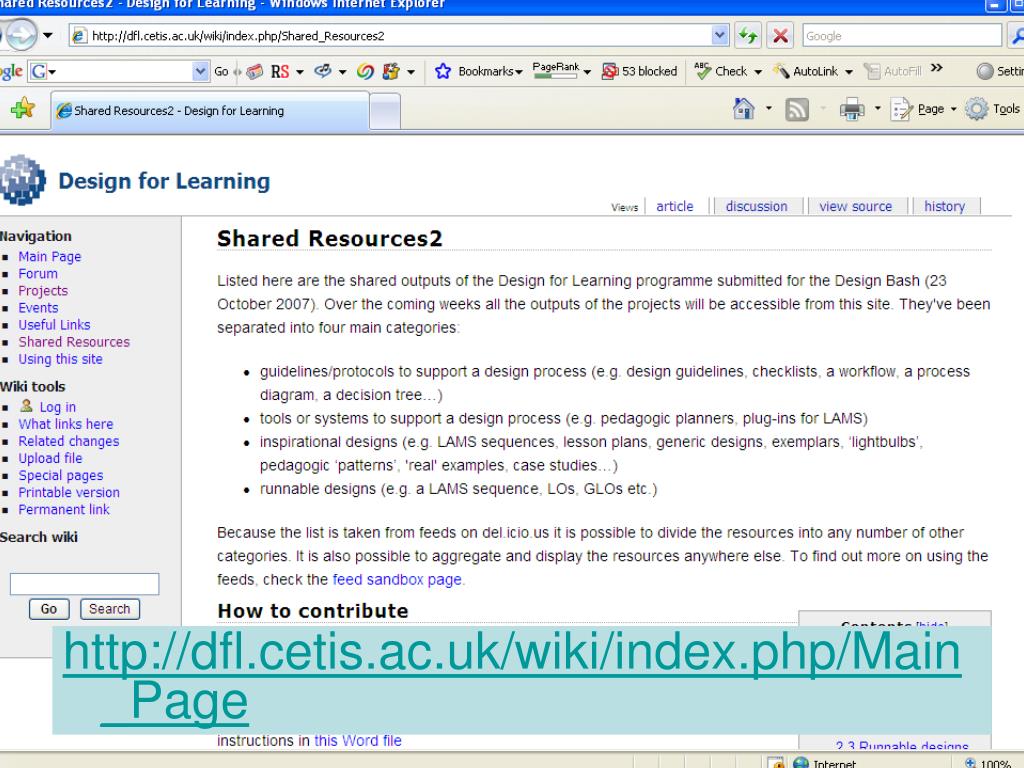Click the Print icon
This screenshot has width=1024, height=768.
coord(852,109)
